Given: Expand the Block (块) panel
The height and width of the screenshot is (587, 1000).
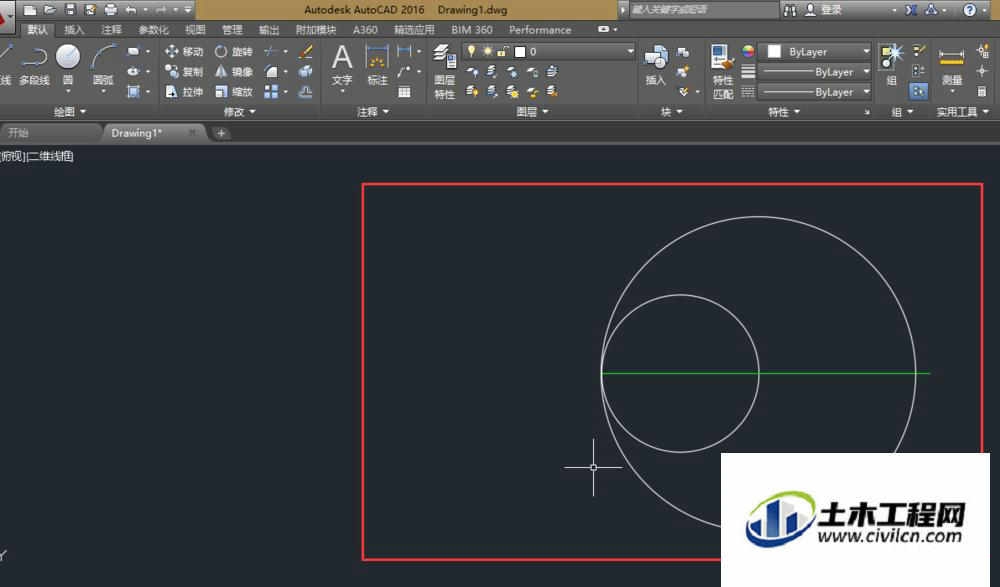Looking at the screenshot, I should pos(672,112).
